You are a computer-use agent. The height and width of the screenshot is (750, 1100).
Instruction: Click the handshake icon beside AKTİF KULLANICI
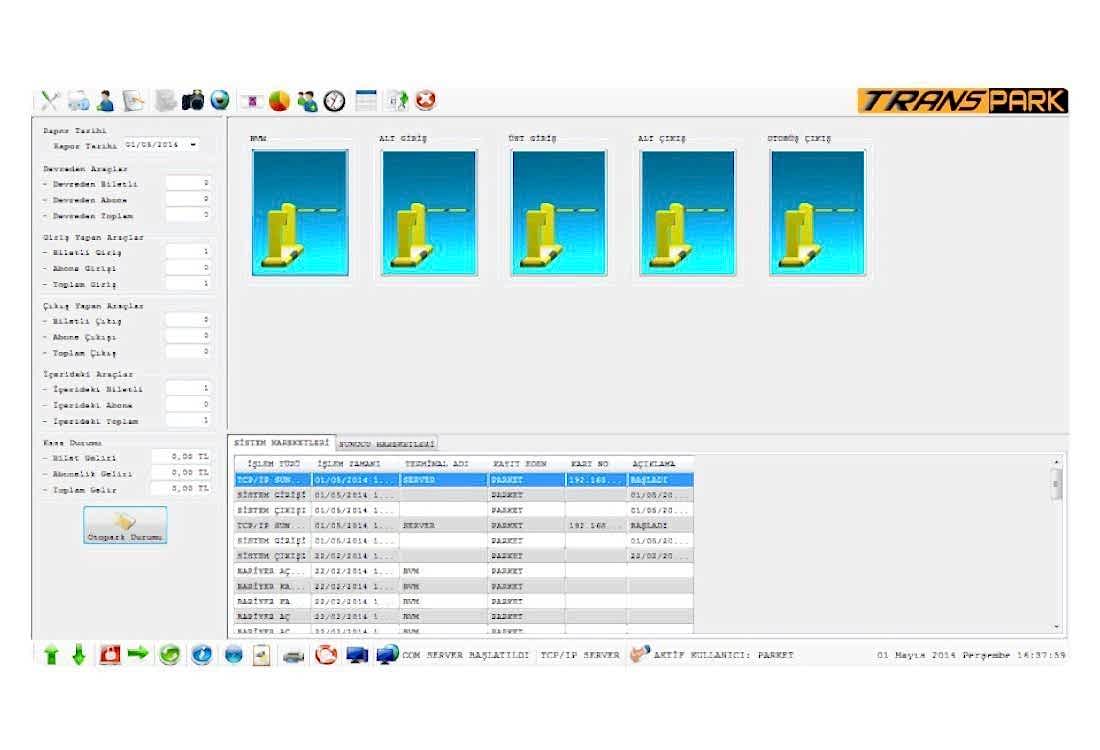(640, 654)
